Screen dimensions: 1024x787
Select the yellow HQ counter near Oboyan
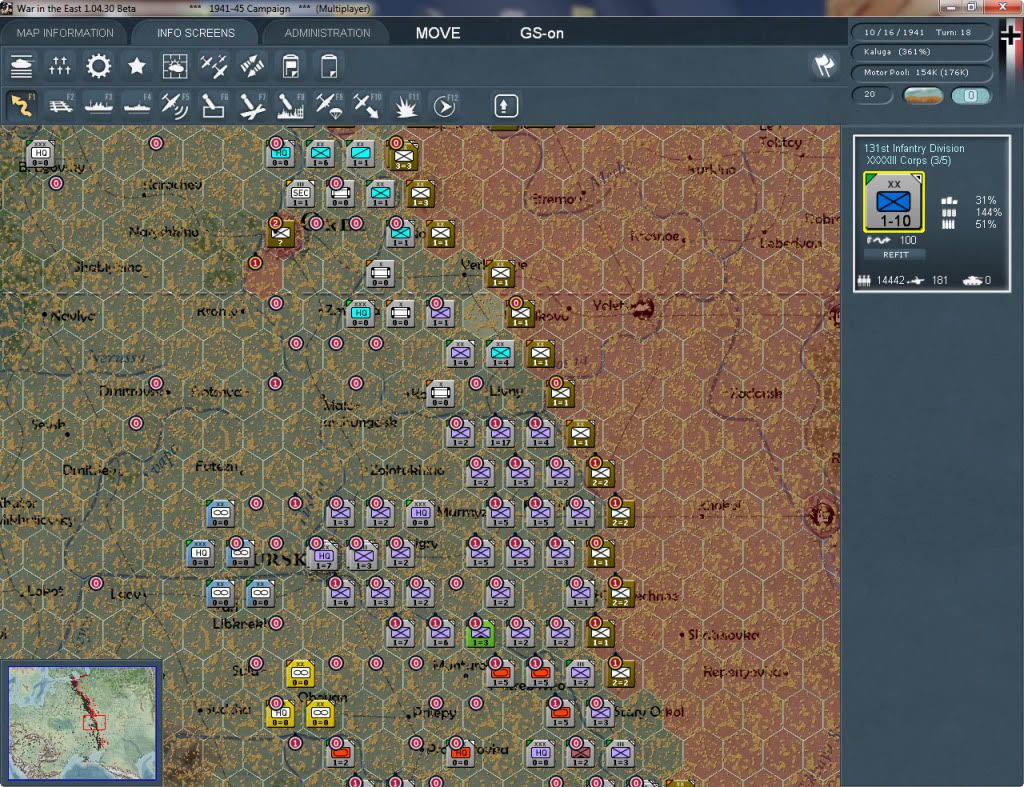pyautogui.click(x=280, y=713)
